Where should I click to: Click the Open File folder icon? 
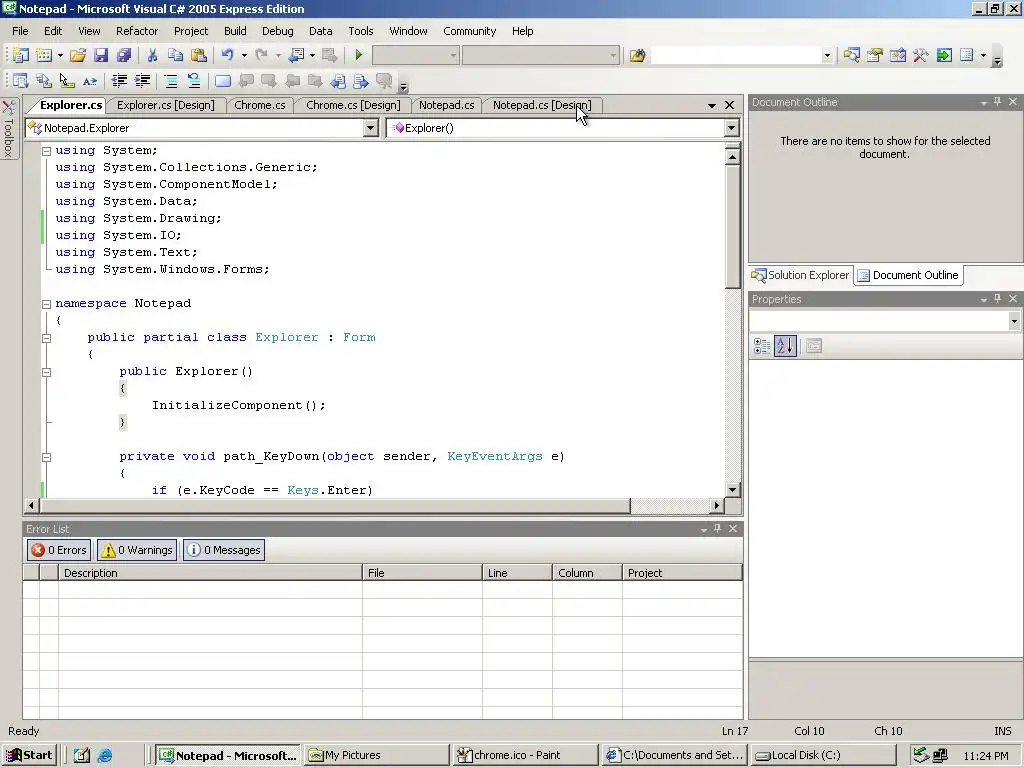click(x=78, y=56)
